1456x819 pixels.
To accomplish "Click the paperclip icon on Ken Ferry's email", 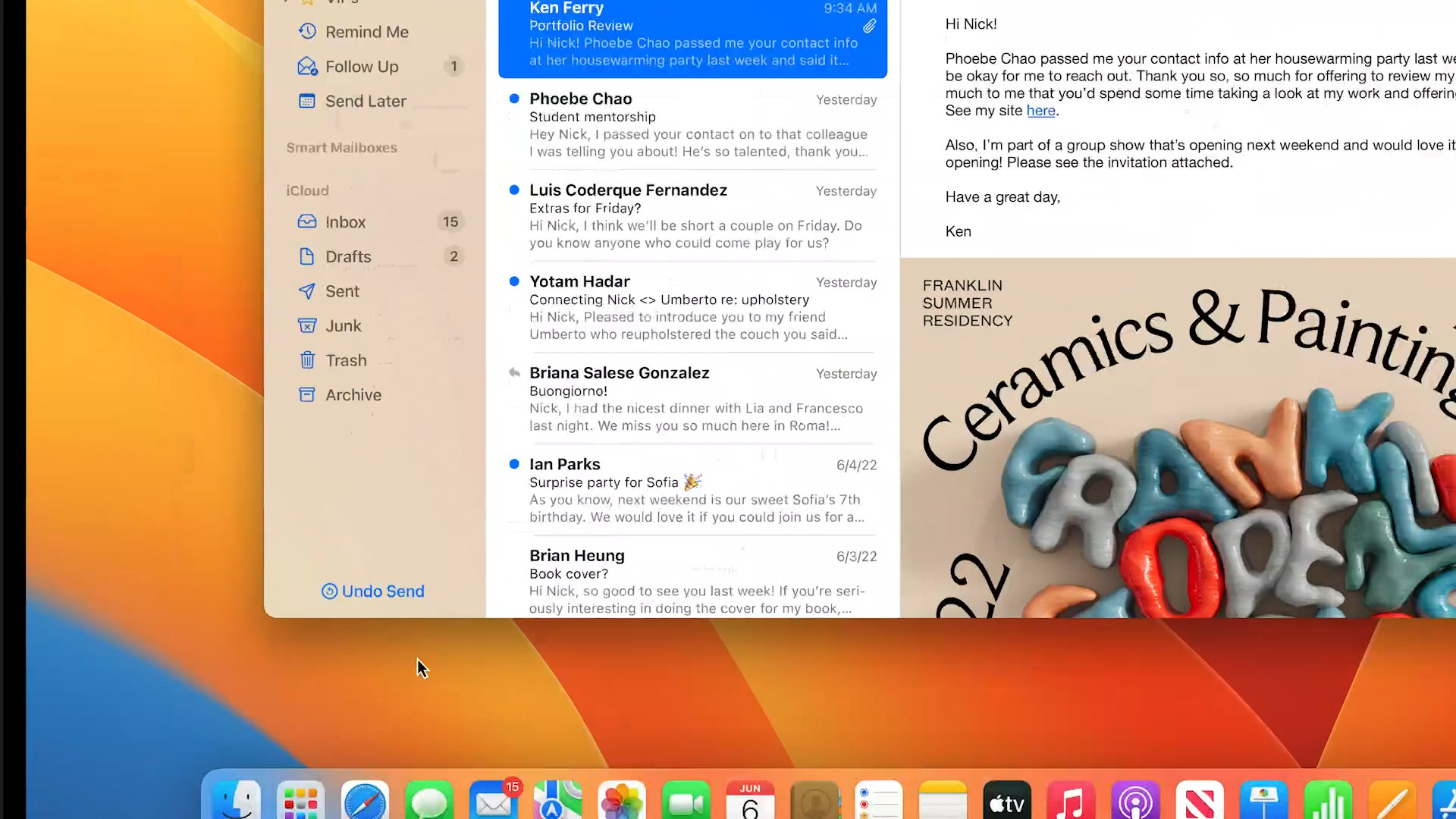I will (x=870, y=26).
